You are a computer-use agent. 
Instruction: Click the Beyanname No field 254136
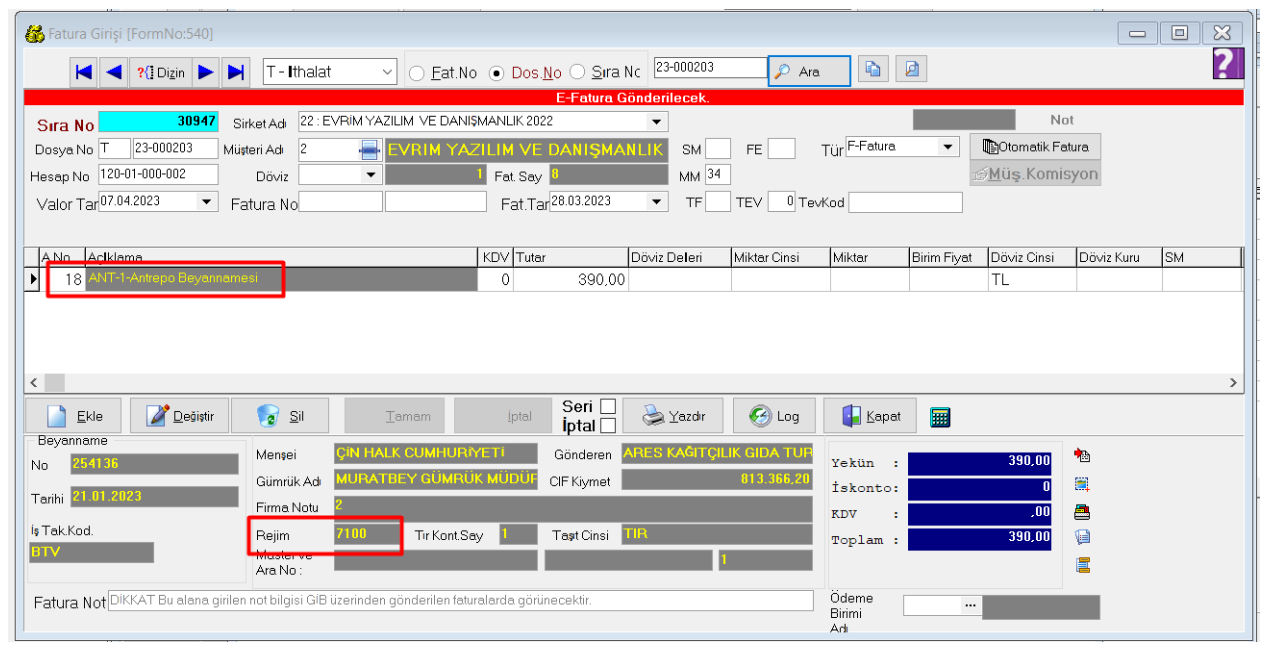154,464
